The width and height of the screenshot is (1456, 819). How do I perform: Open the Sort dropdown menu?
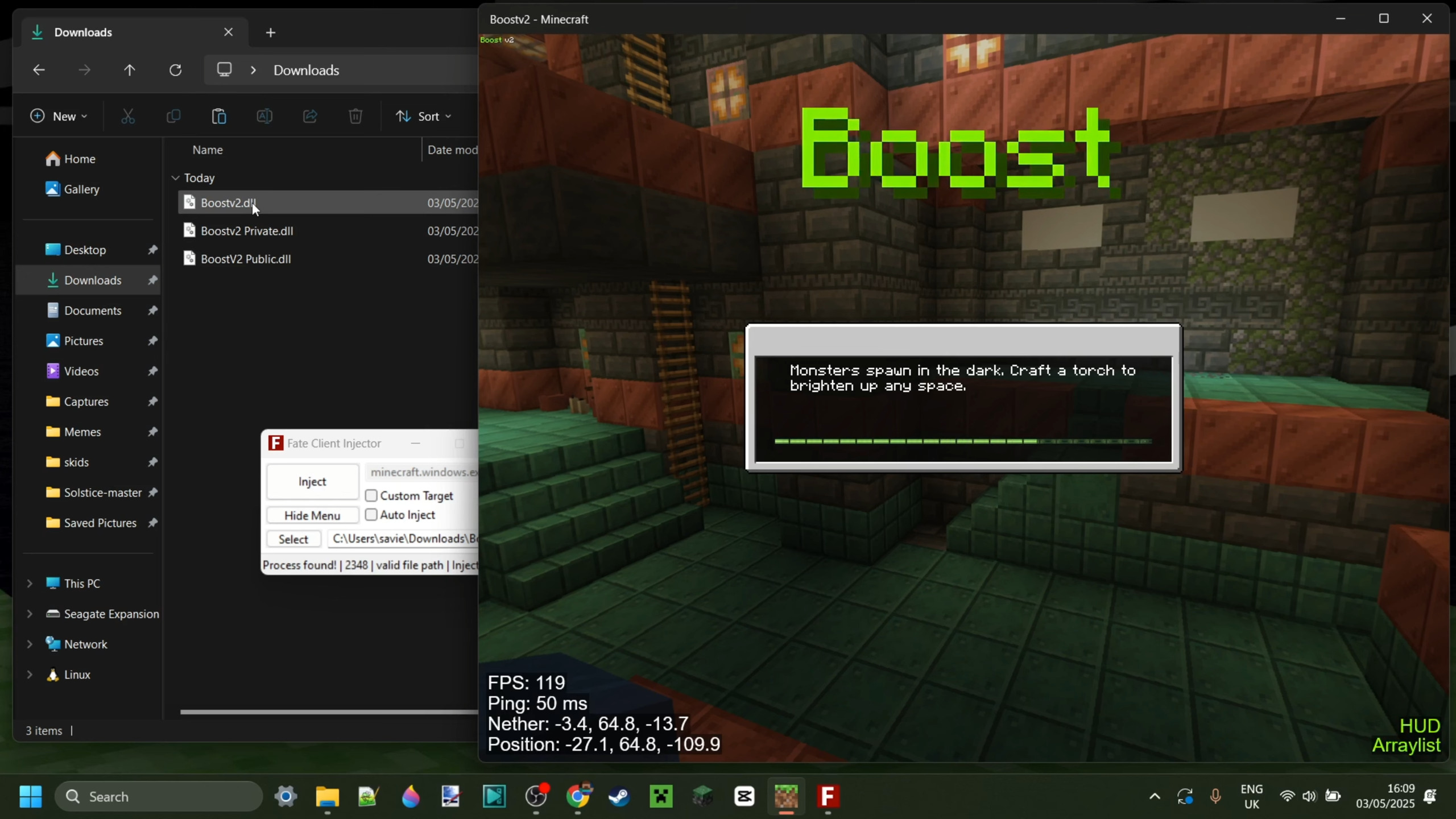click(424, 116)
